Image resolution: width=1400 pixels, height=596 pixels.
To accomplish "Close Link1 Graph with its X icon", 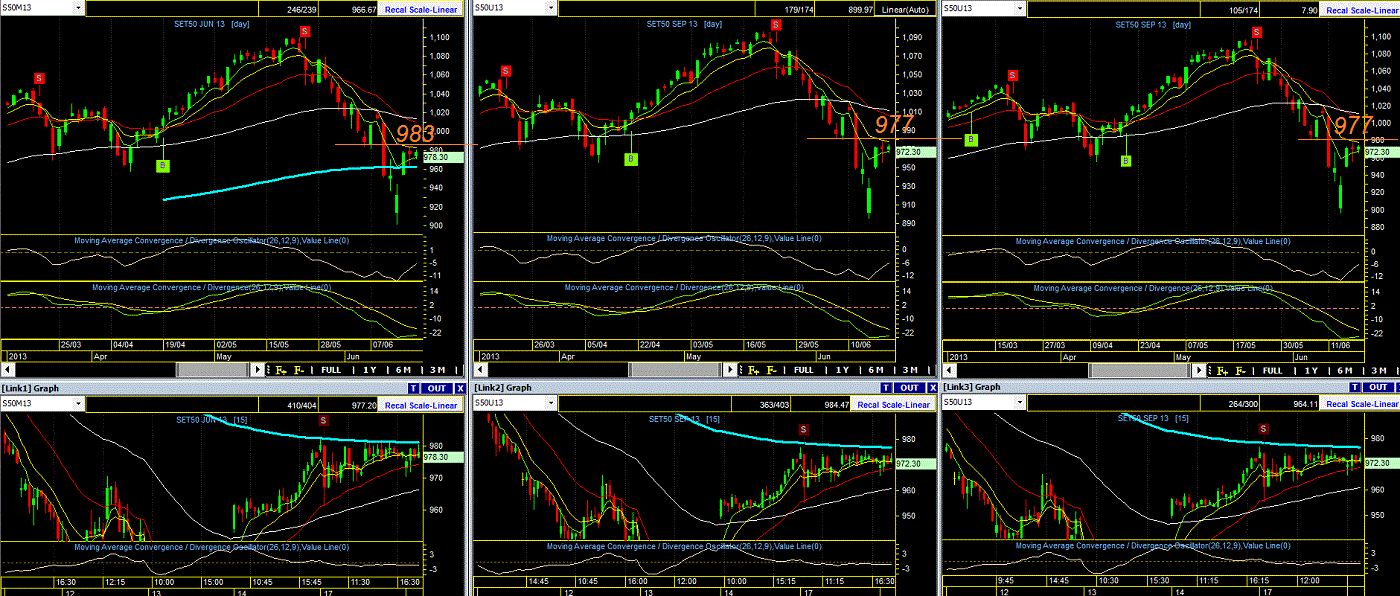I will pos(460,388).
